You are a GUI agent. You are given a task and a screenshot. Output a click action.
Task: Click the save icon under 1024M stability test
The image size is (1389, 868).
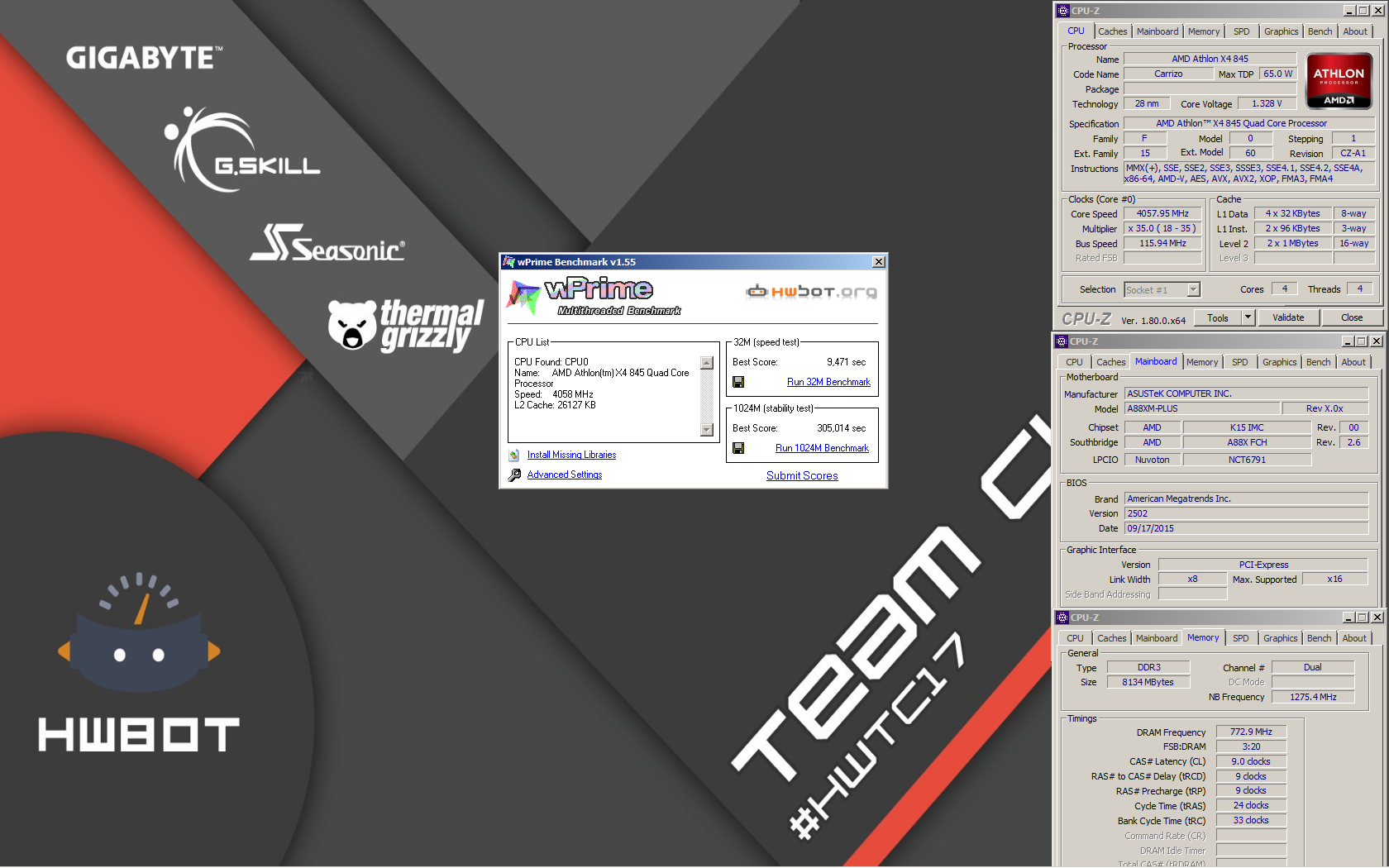(738, 448)
